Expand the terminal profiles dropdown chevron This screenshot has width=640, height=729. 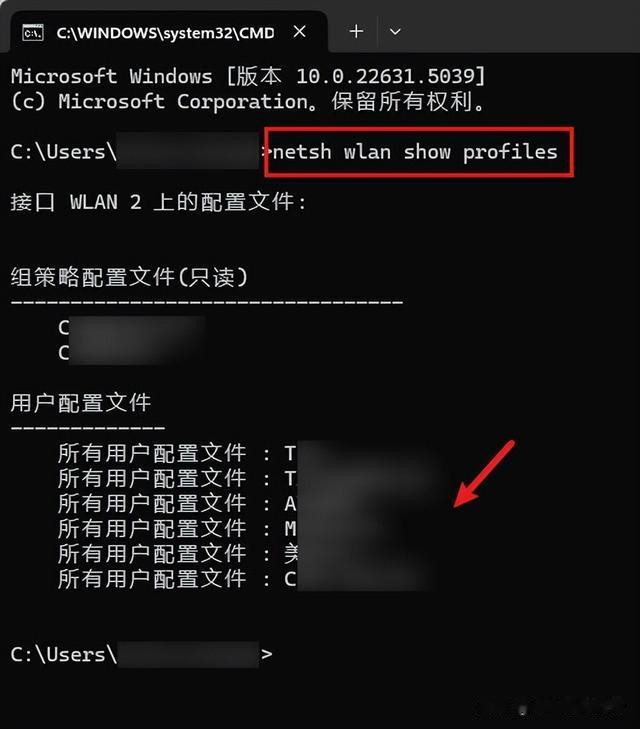click(x=395, y=32)
